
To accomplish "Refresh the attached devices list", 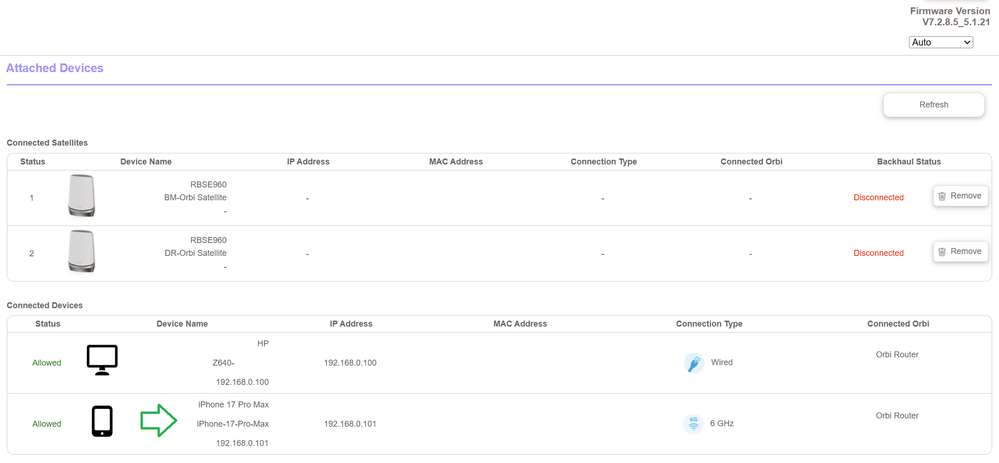I will [933, 105].
